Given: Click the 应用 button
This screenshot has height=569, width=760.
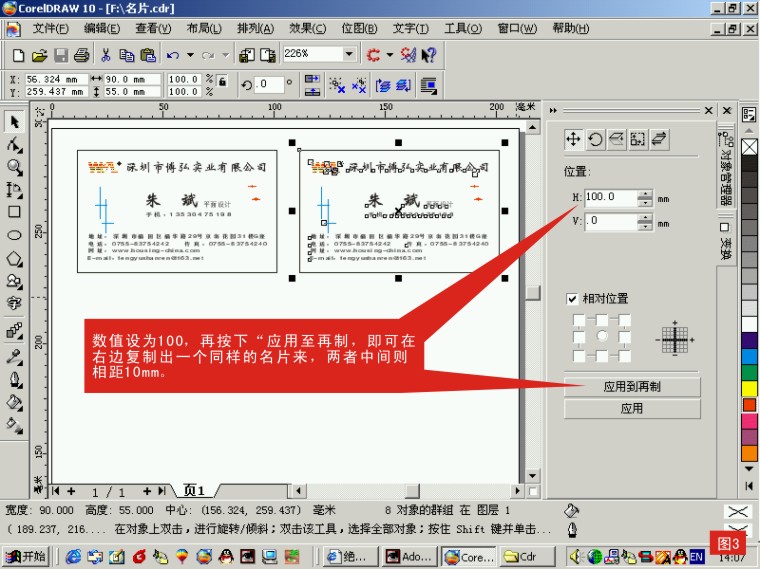Looking at the screenshot, I should tap(632, 409).
